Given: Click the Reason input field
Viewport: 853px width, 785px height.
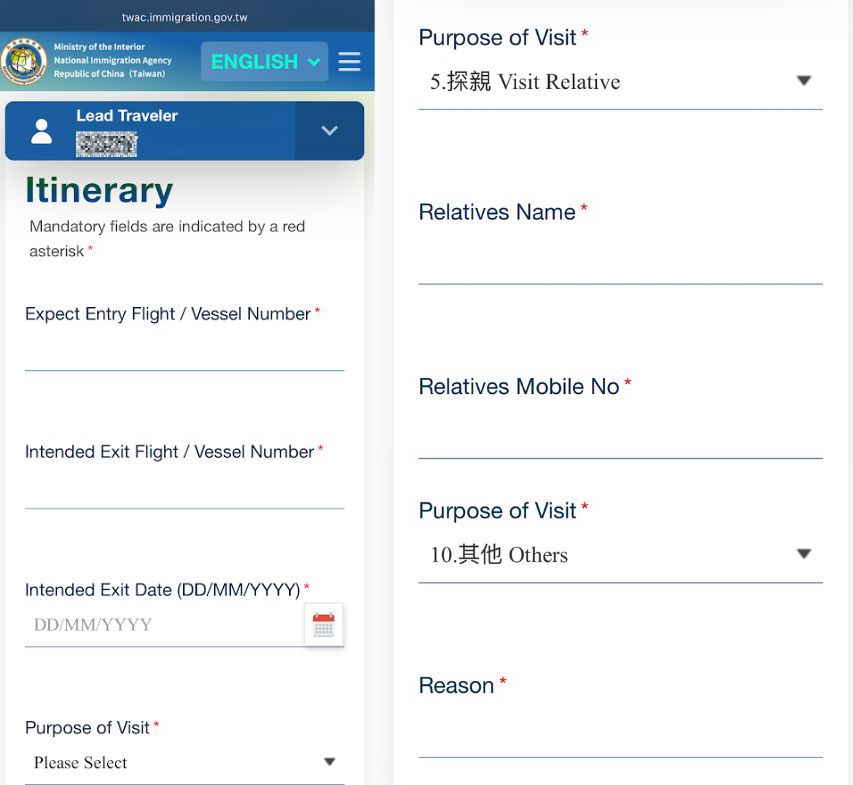Looking at the screenshot, I should (620, 738).
